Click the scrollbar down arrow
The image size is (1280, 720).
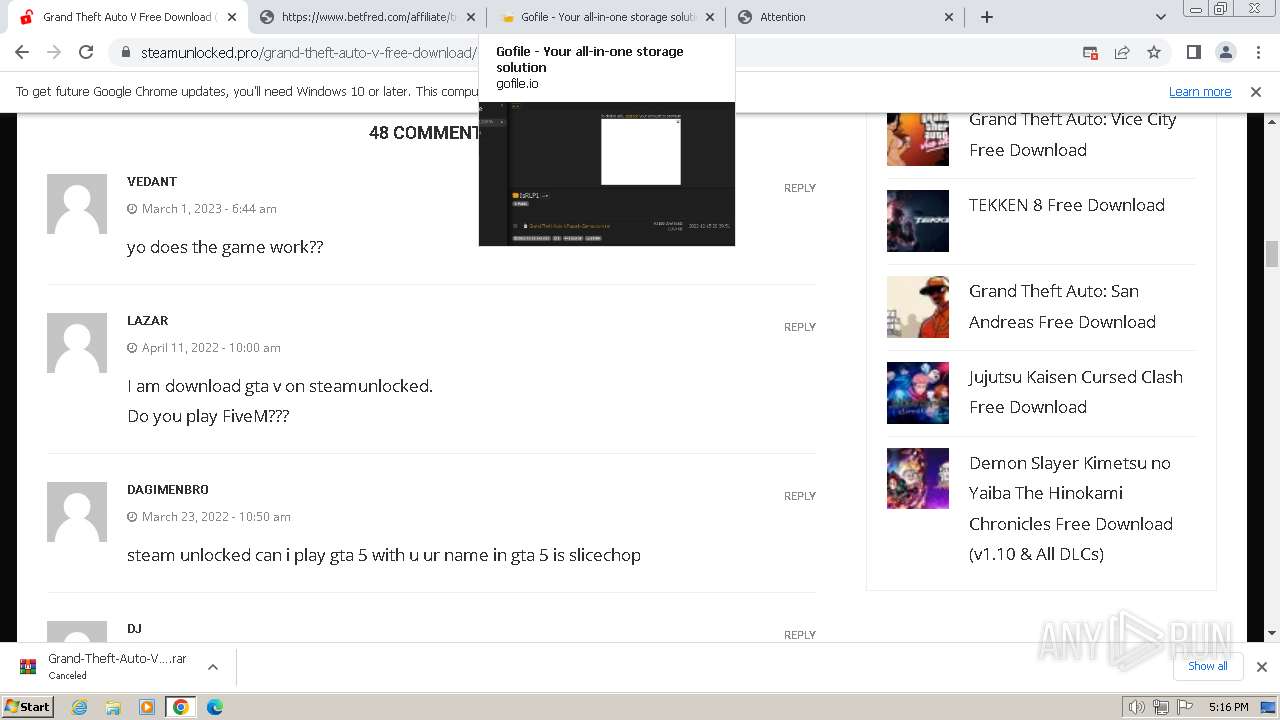click(x=1272, y=633)
